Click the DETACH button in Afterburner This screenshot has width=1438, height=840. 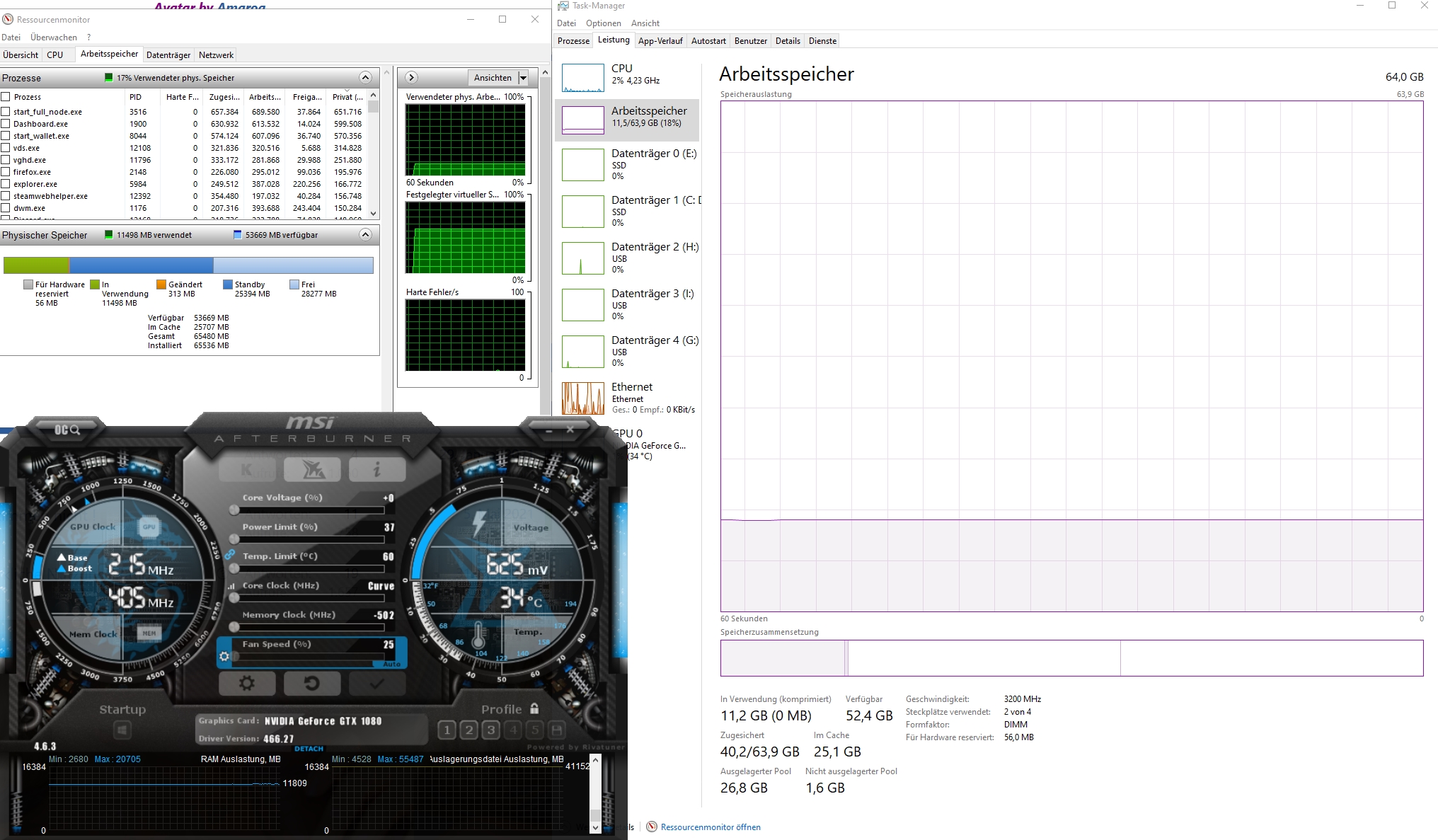click(x=309, y=748)
